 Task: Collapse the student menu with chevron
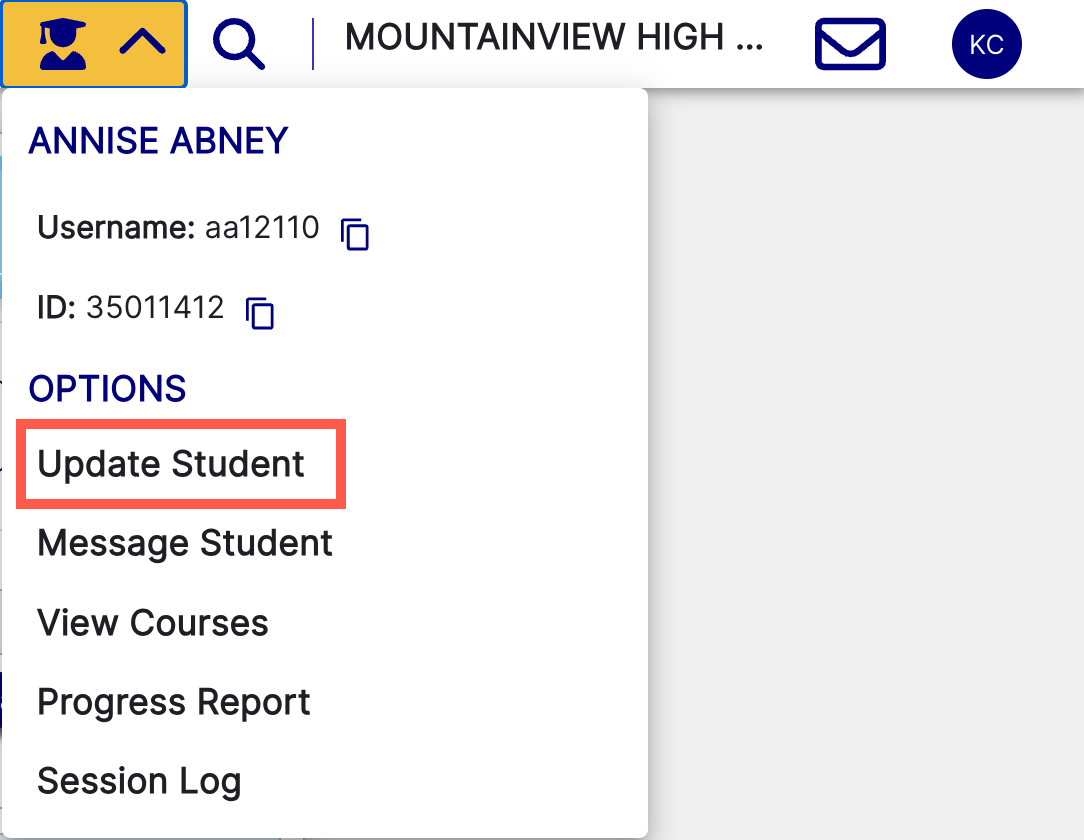pos(142,41)
